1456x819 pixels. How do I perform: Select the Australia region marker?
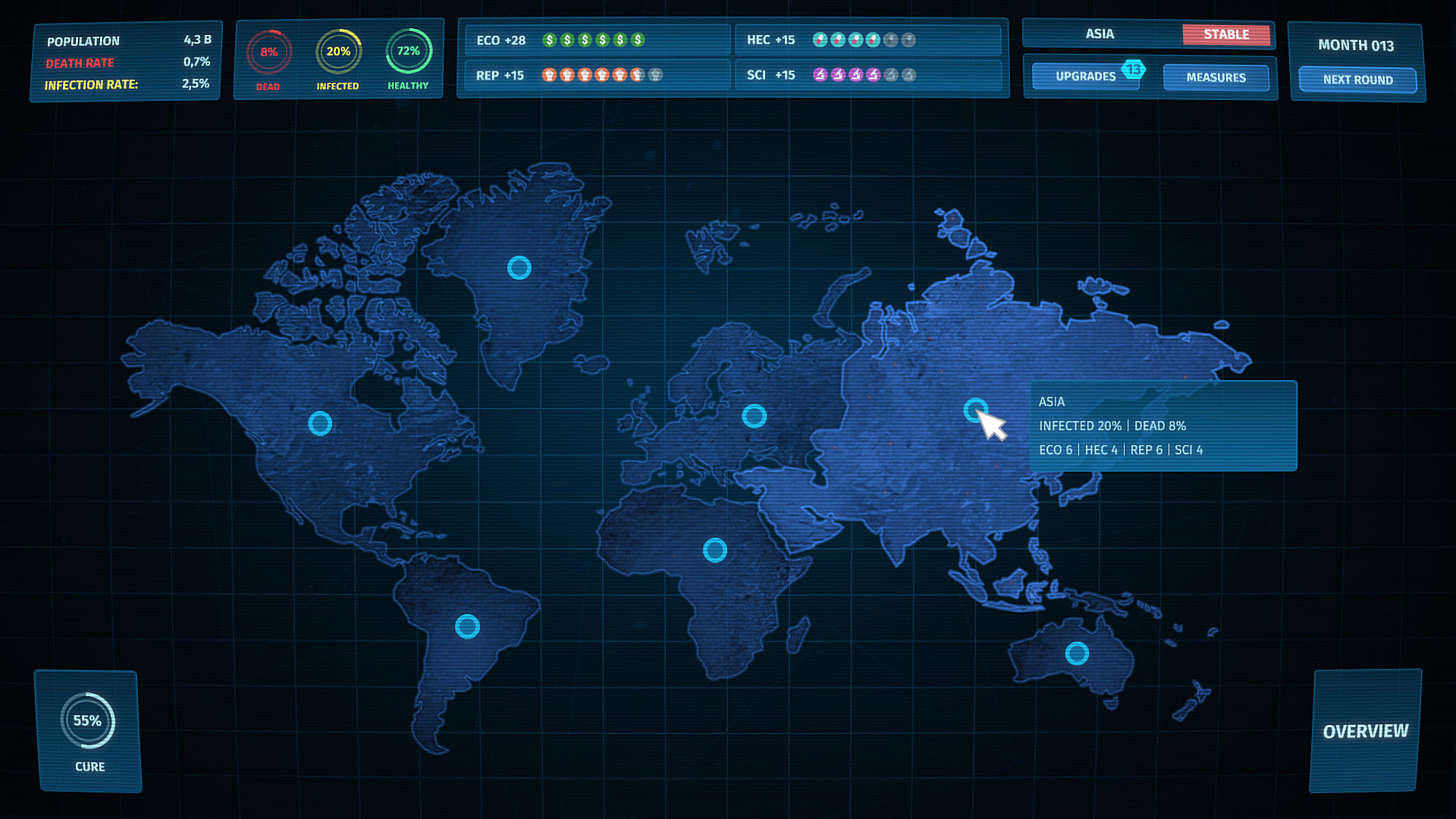[1077, 653]
